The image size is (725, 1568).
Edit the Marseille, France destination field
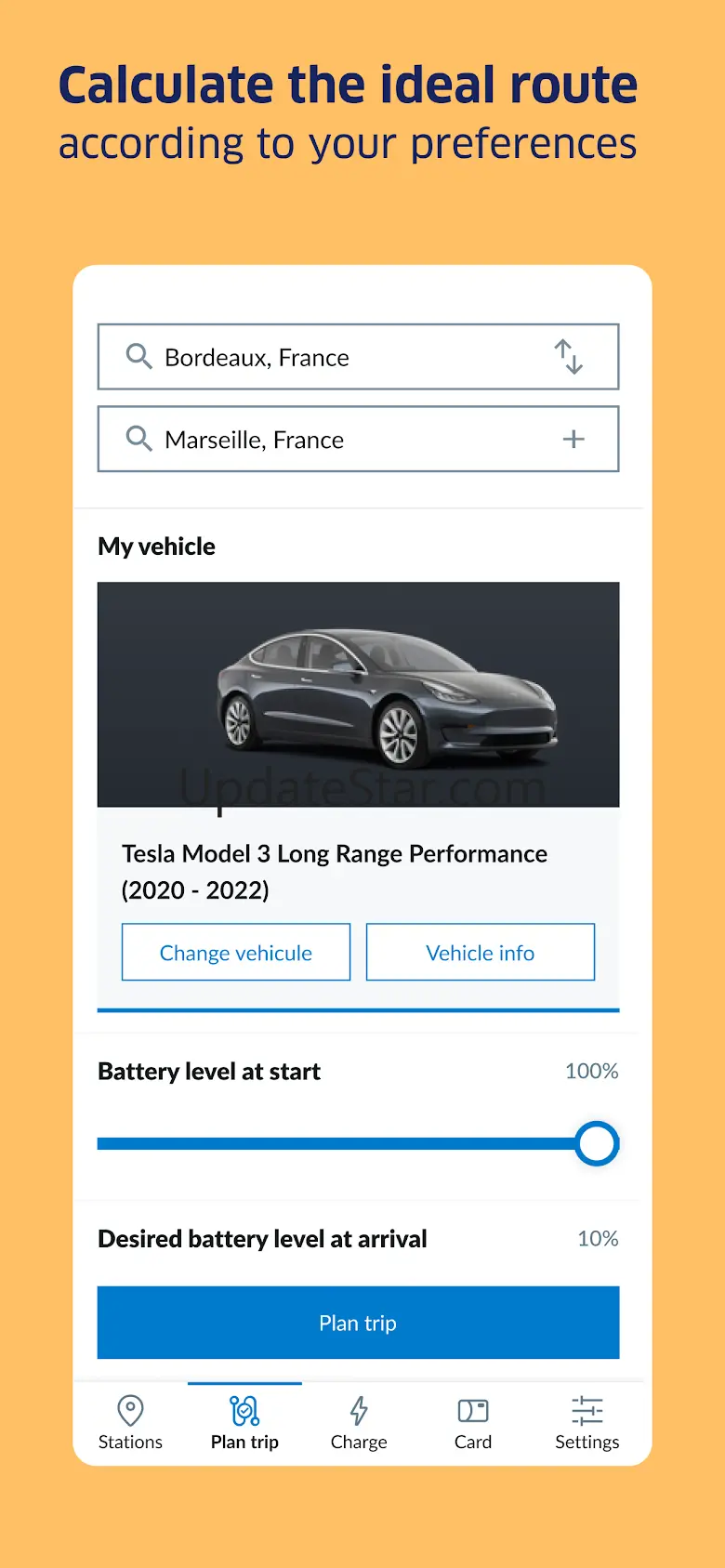click(335, 439)
